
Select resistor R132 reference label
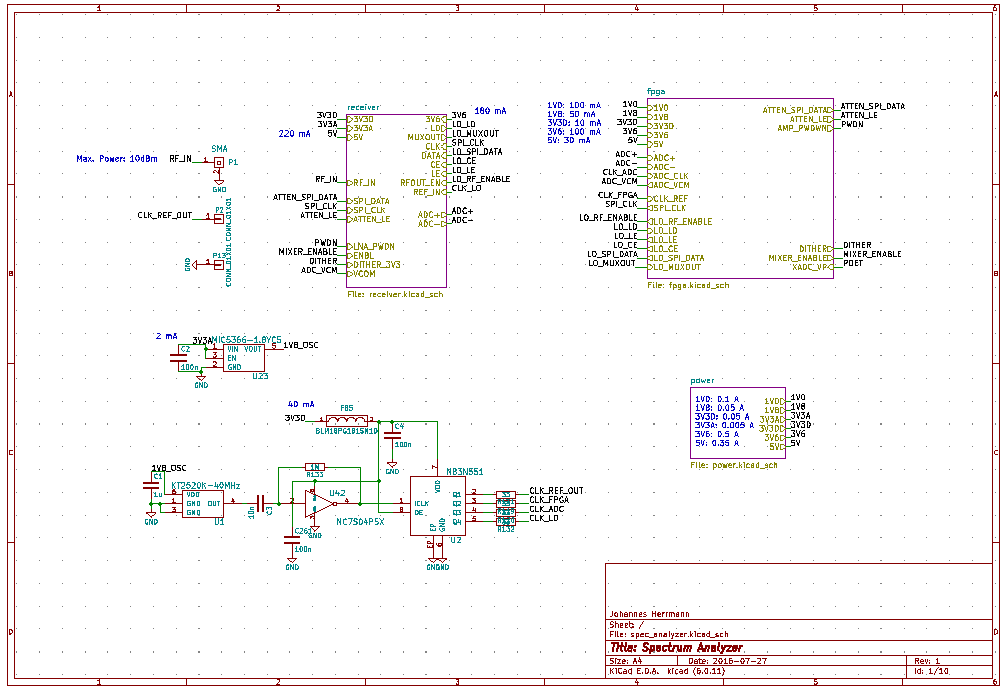coord(506,530)
